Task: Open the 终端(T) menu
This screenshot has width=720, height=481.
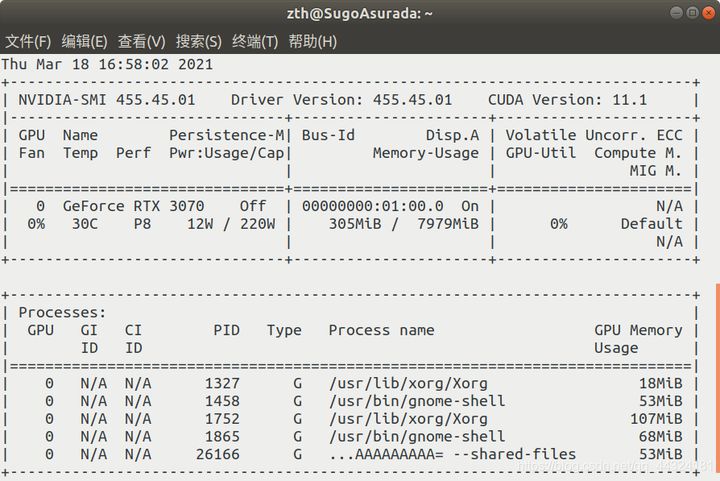Action: 255,41
